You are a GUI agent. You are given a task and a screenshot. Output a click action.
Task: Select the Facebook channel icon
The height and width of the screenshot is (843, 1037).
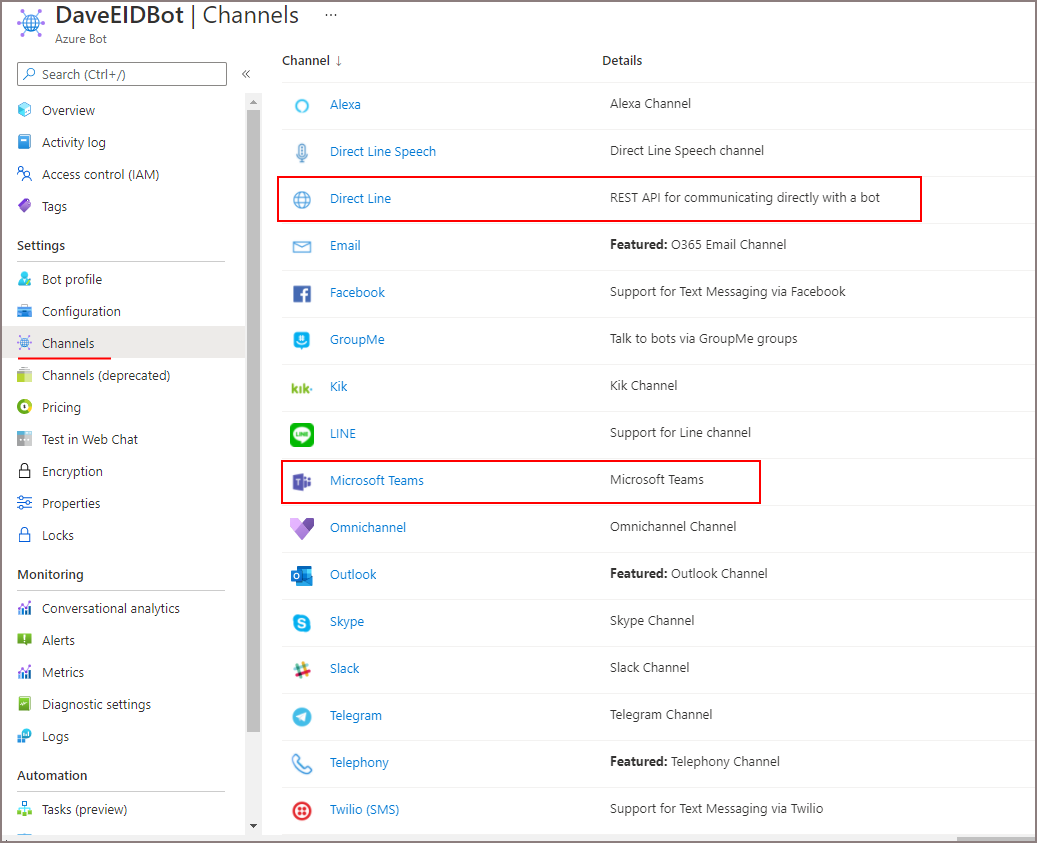coord(302,292)
